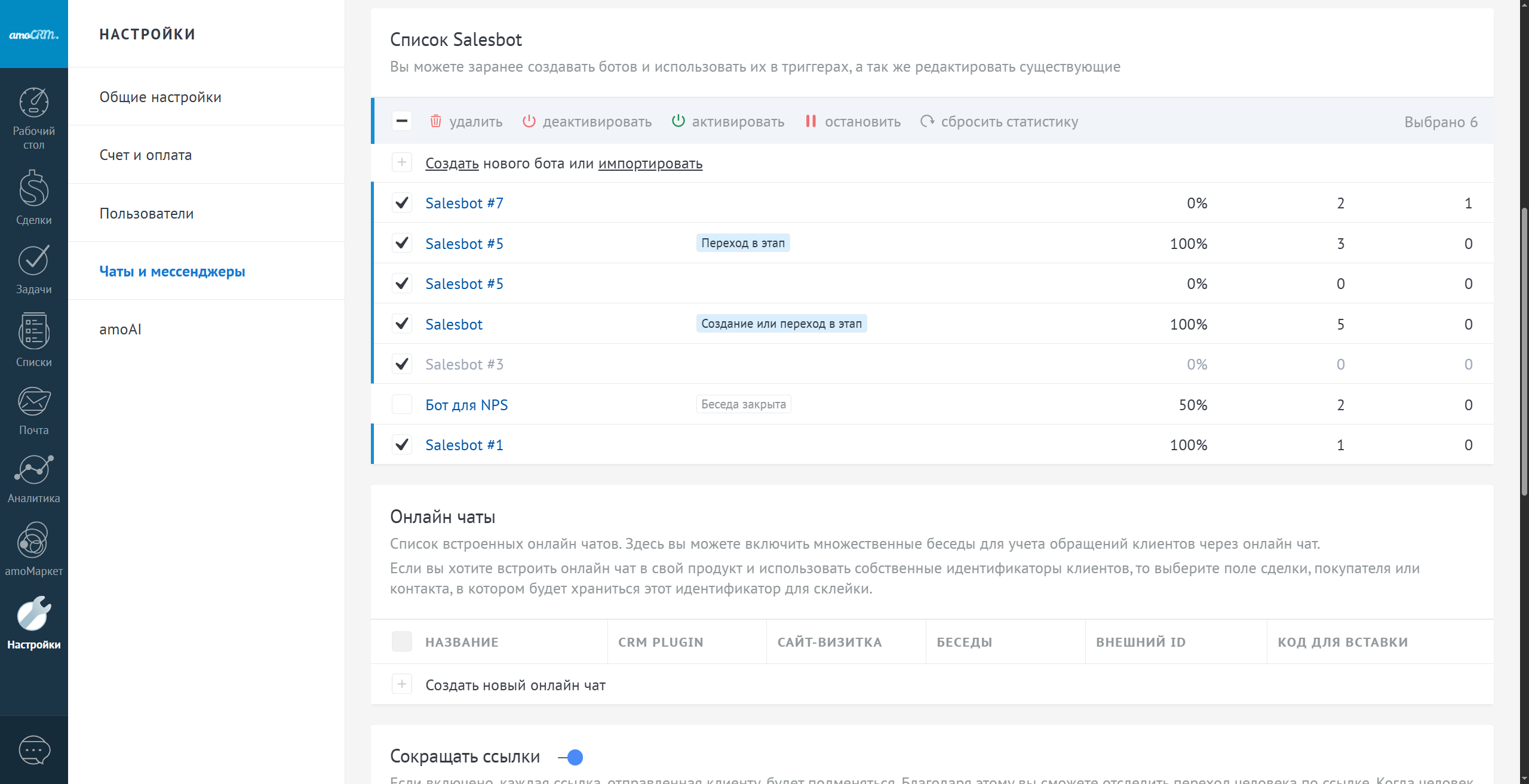
Task: Click сбросить статистику reset action
Action: [999, 122]
